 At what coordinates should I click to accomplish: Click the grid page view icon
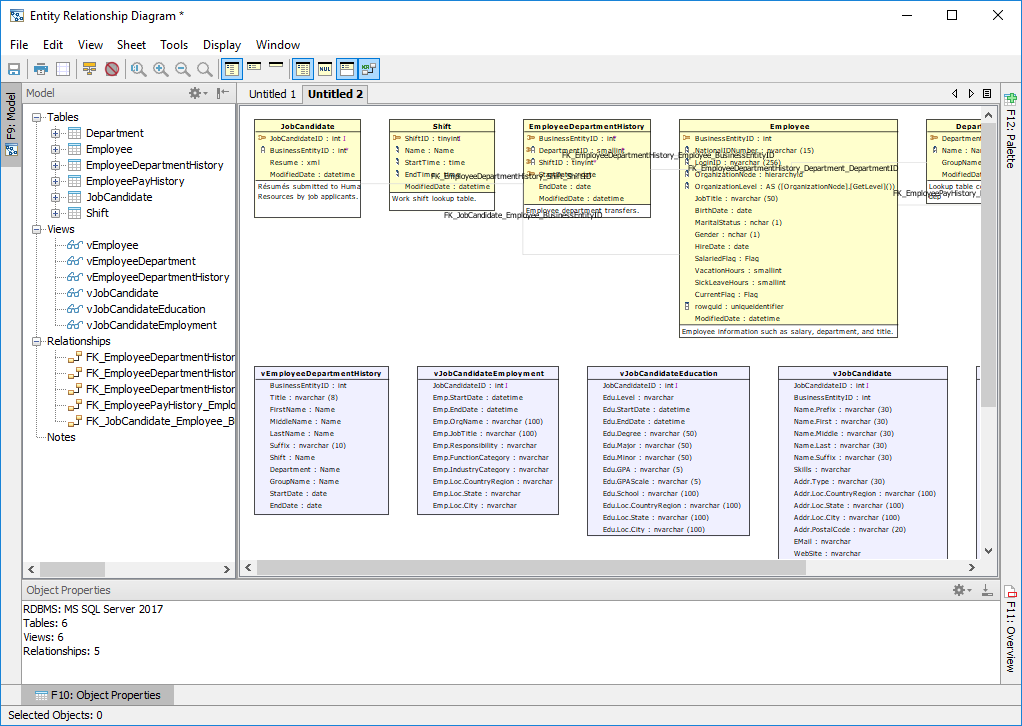63,69
